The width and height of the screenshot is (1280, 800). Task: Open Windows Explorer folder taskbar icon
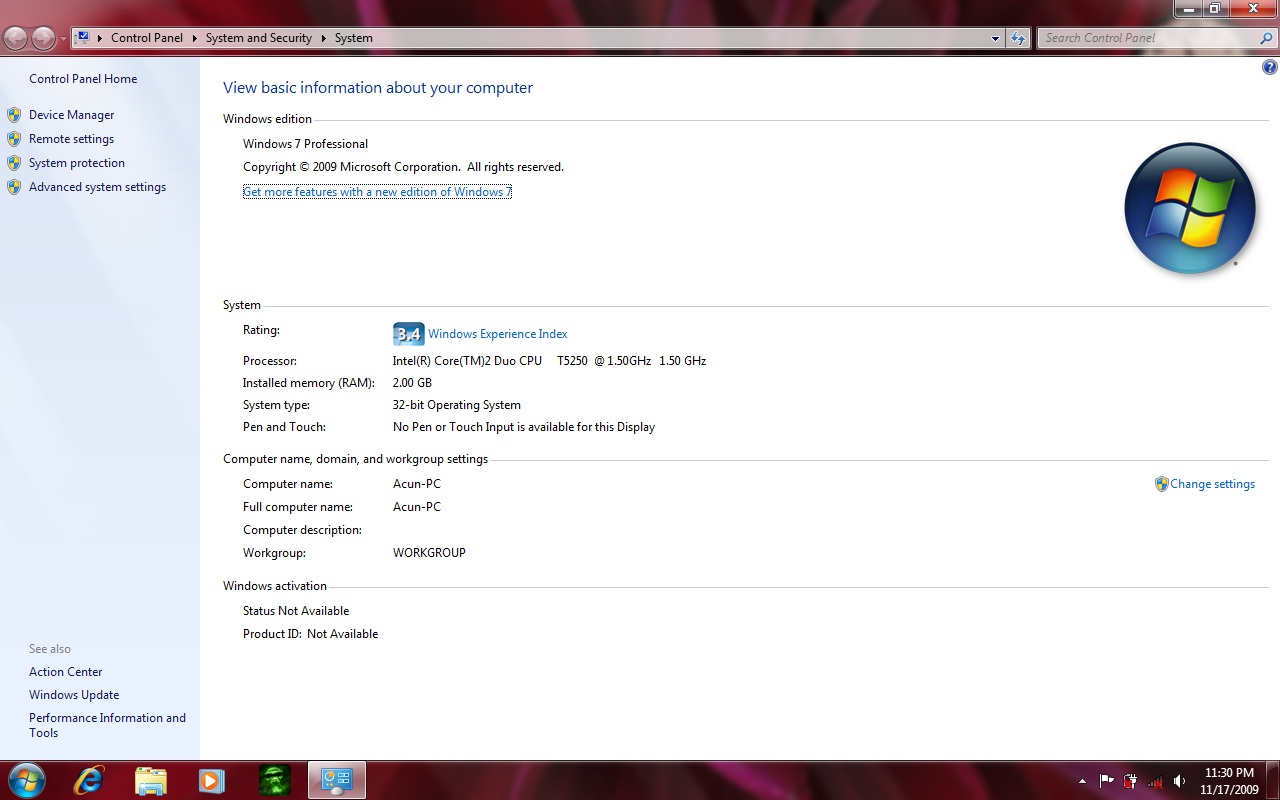(x=150, y=780)
